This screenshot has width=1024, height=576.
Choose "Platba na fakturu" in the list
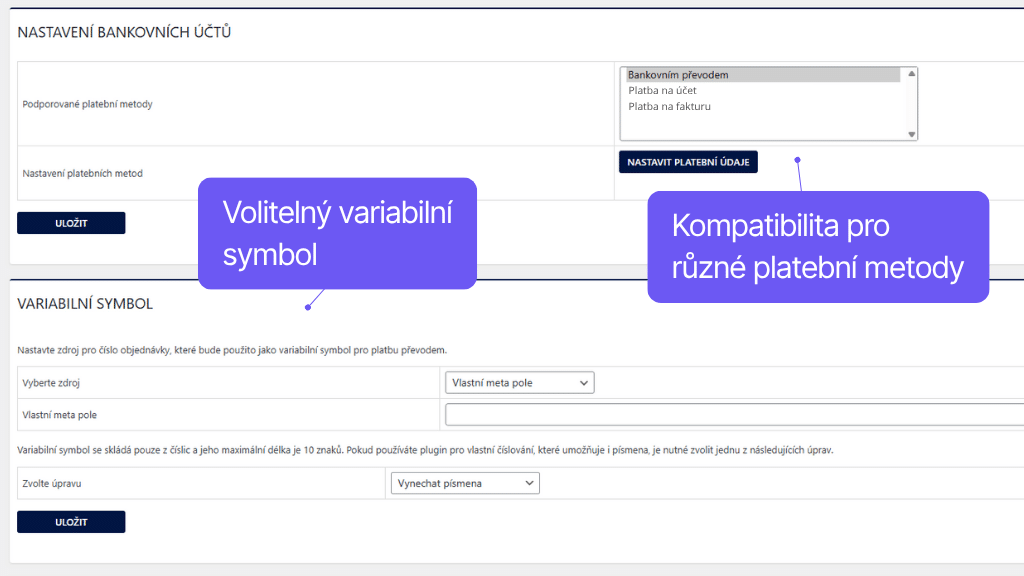click(669, 106)
